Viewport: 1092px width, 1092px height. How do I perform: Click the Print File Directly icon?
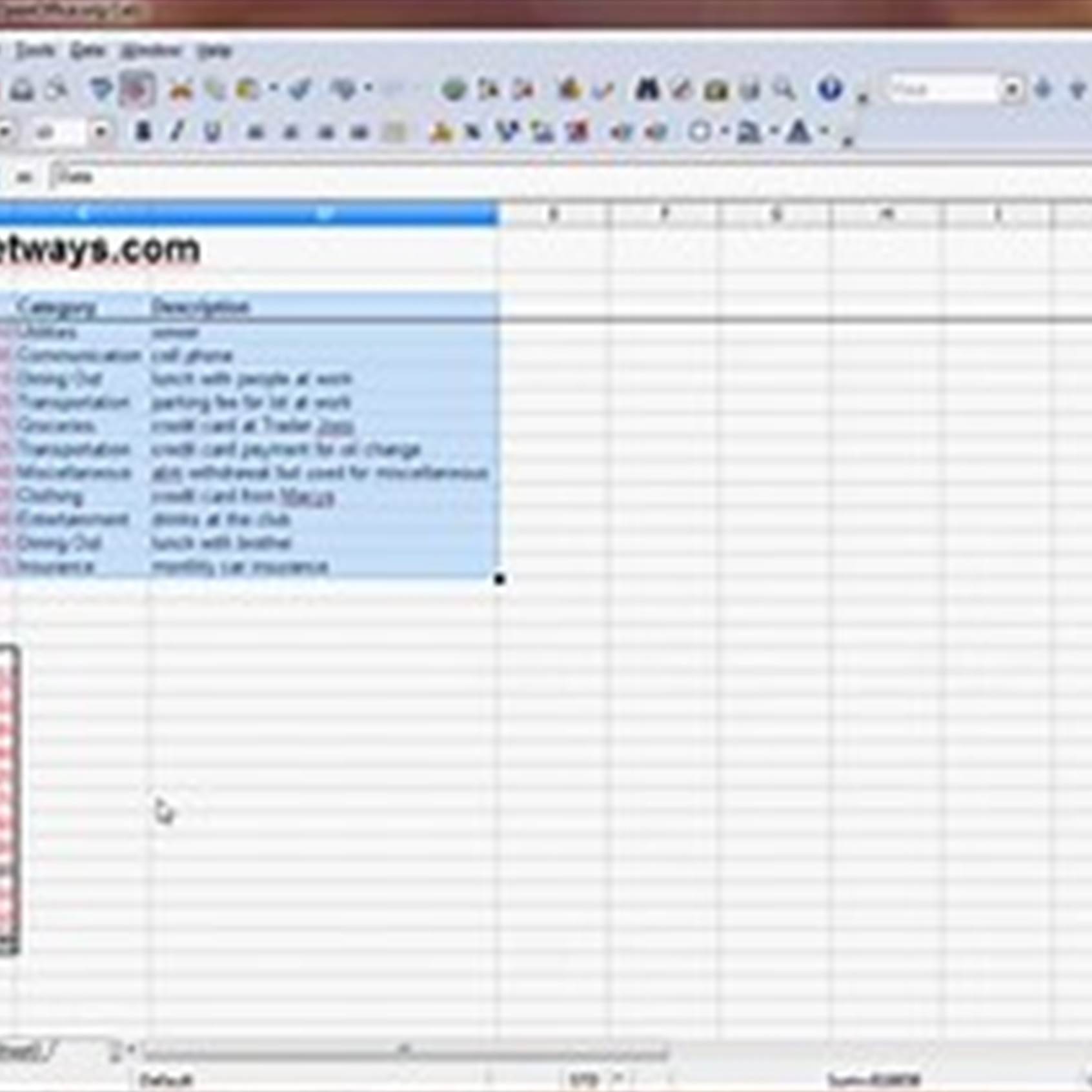pyautogui.click(x=22, y=90)
